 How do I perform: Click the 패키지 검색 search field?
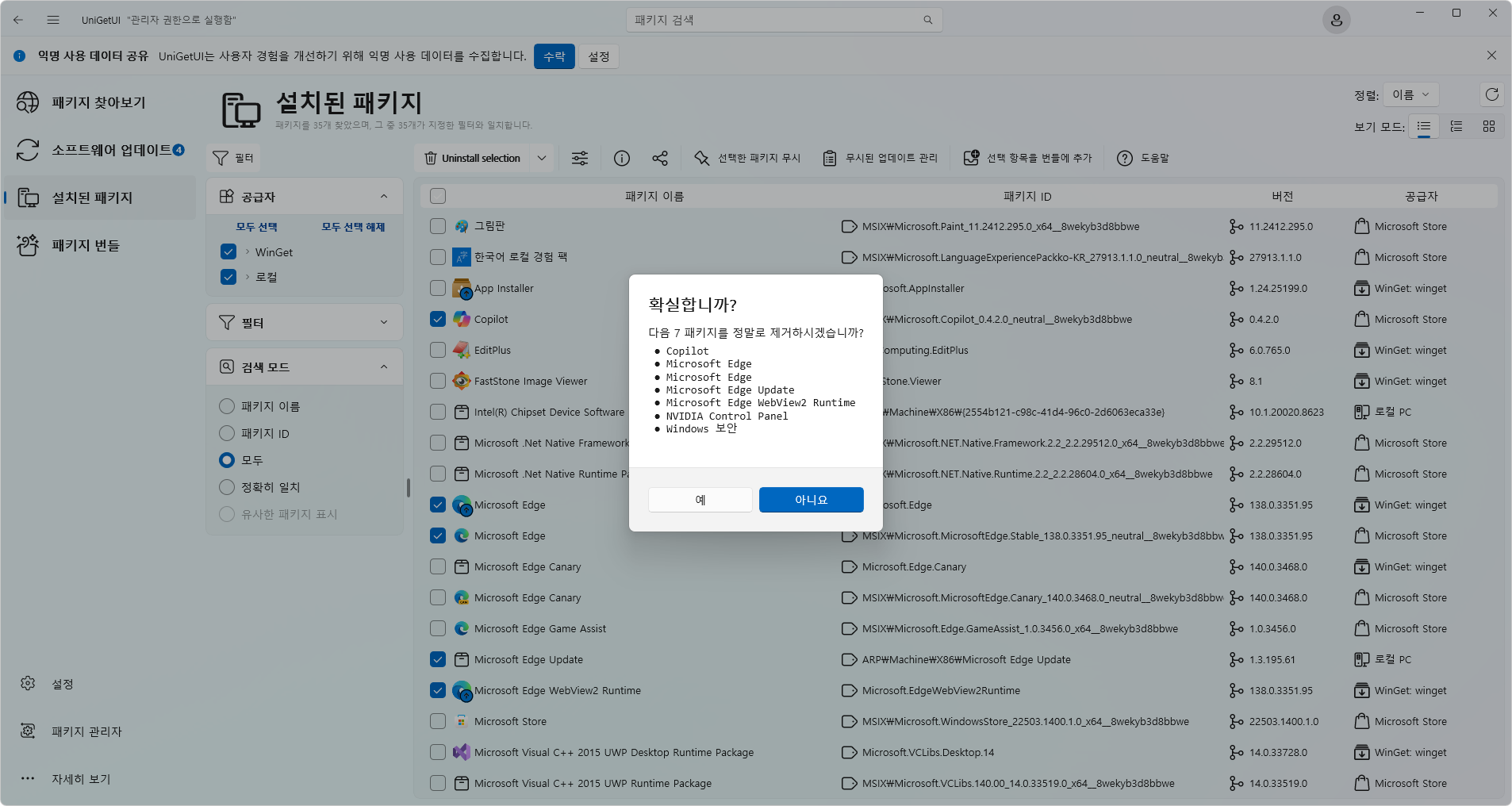pos(784,20)
